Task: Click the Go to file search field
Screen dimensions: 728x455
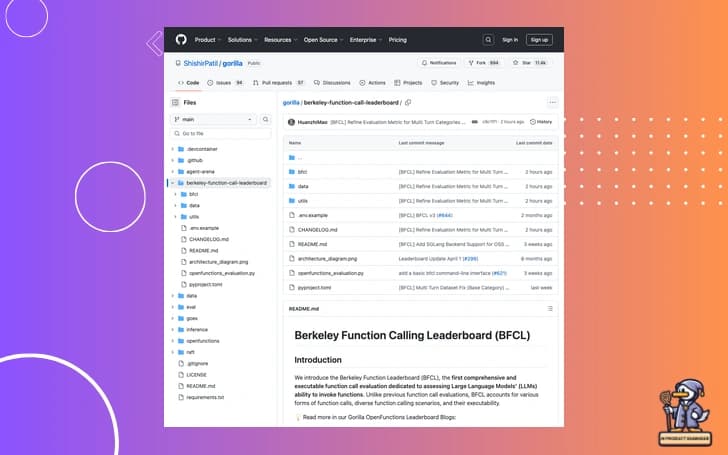Action: click(x=220, y=133)
